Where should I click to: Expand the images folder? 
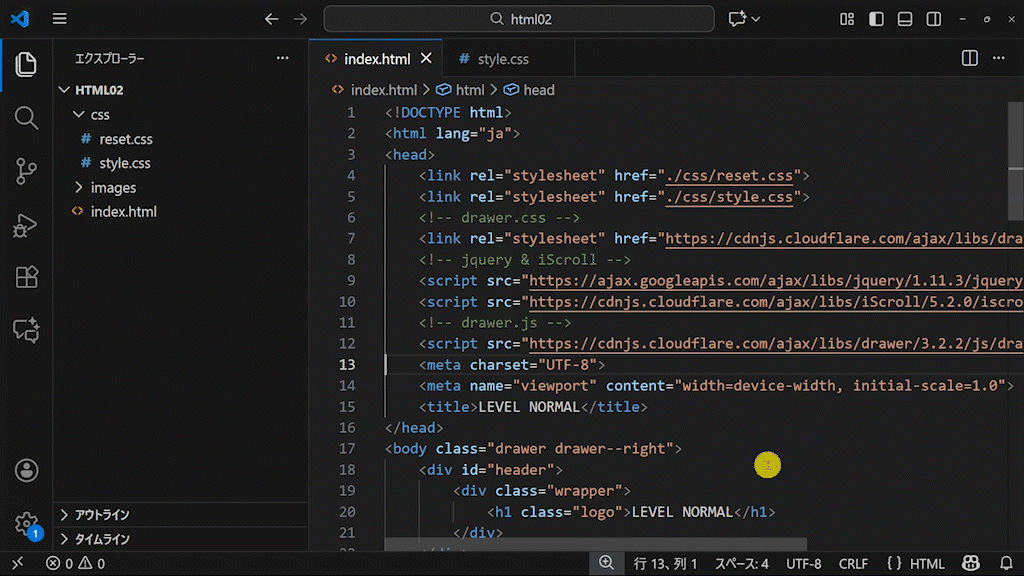coord(113,187)
